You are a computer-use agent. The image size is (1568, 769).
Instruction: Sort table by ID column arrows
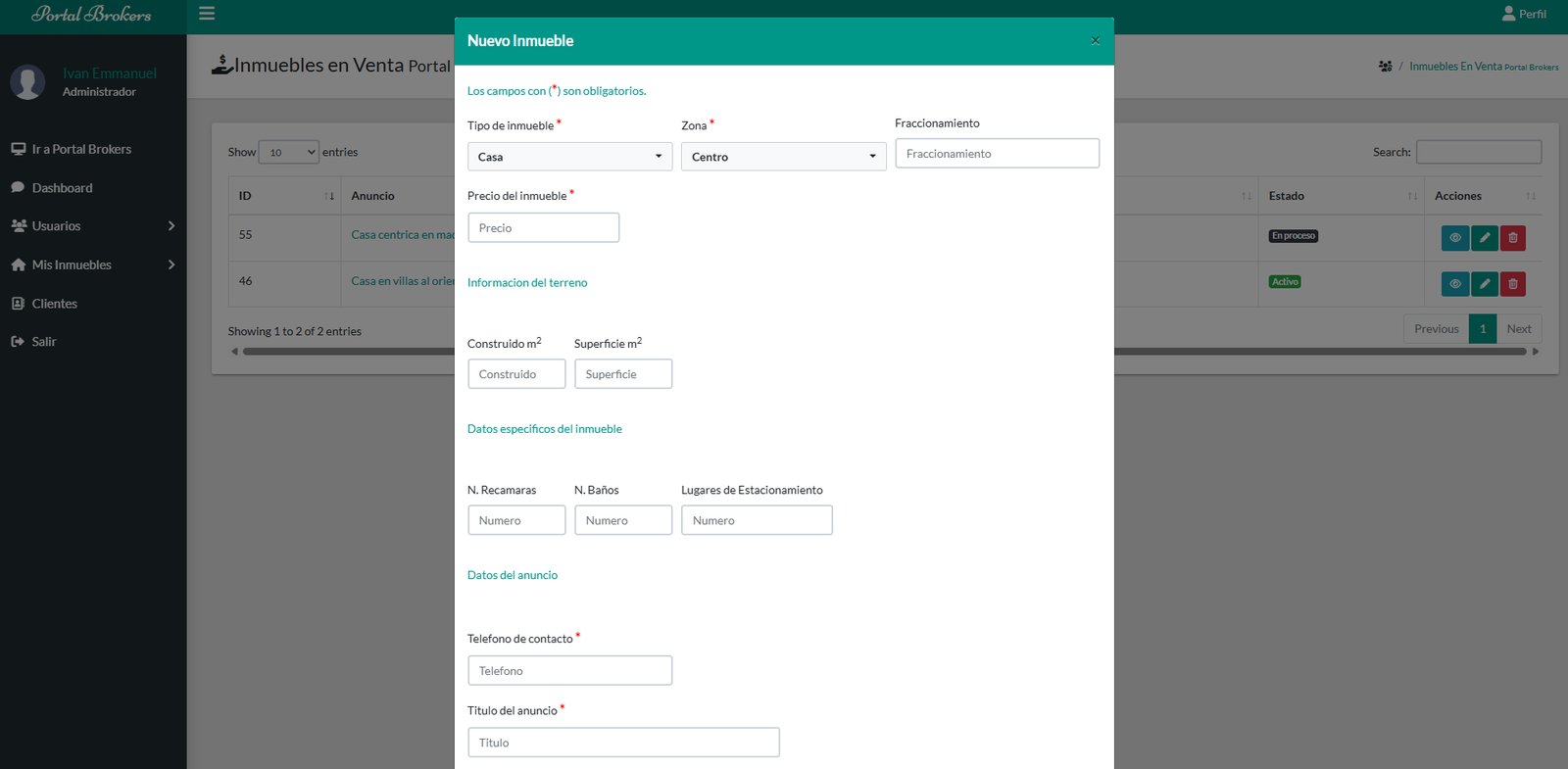click(x=329, y=196)
